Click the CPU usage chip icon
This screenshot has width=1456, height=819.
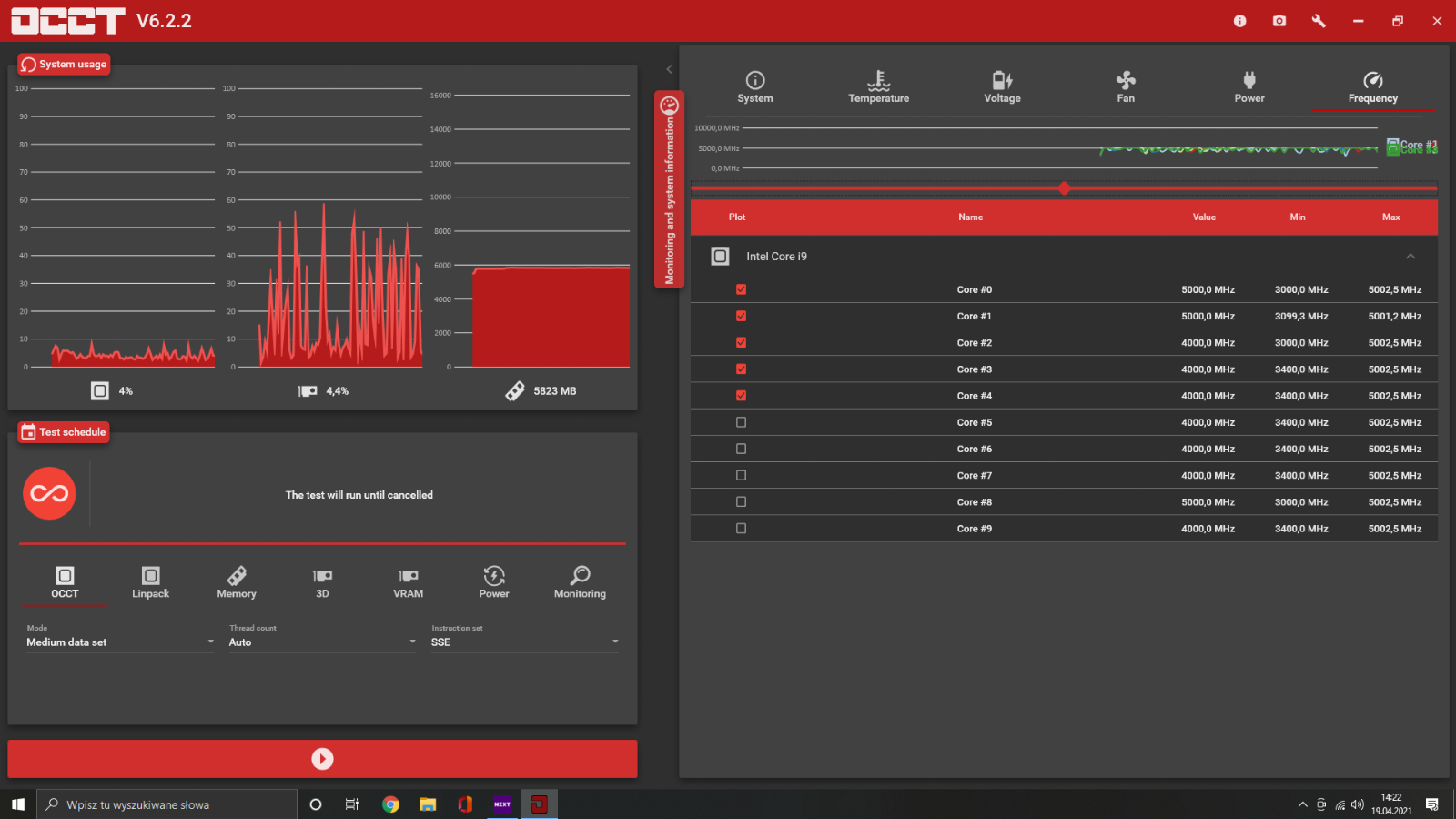[100, 390]
